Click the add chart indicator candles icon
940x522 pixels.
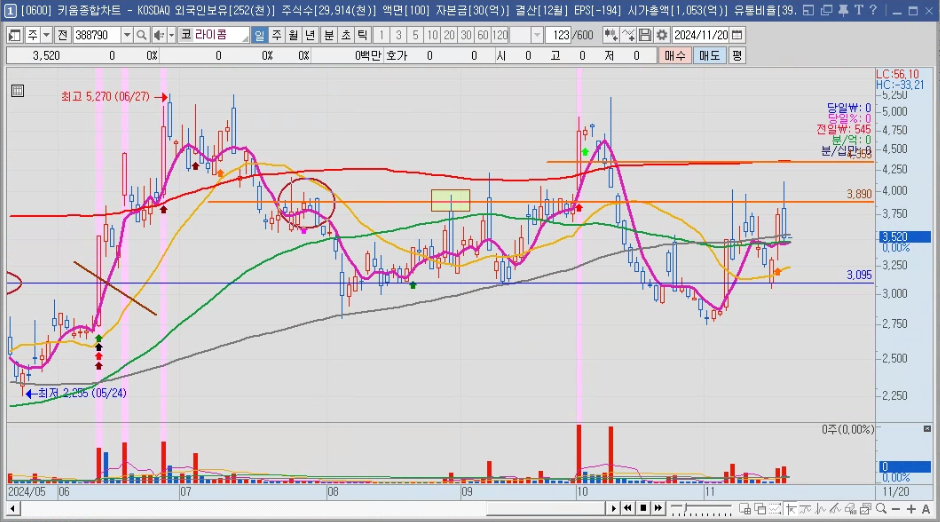(610, 35)
